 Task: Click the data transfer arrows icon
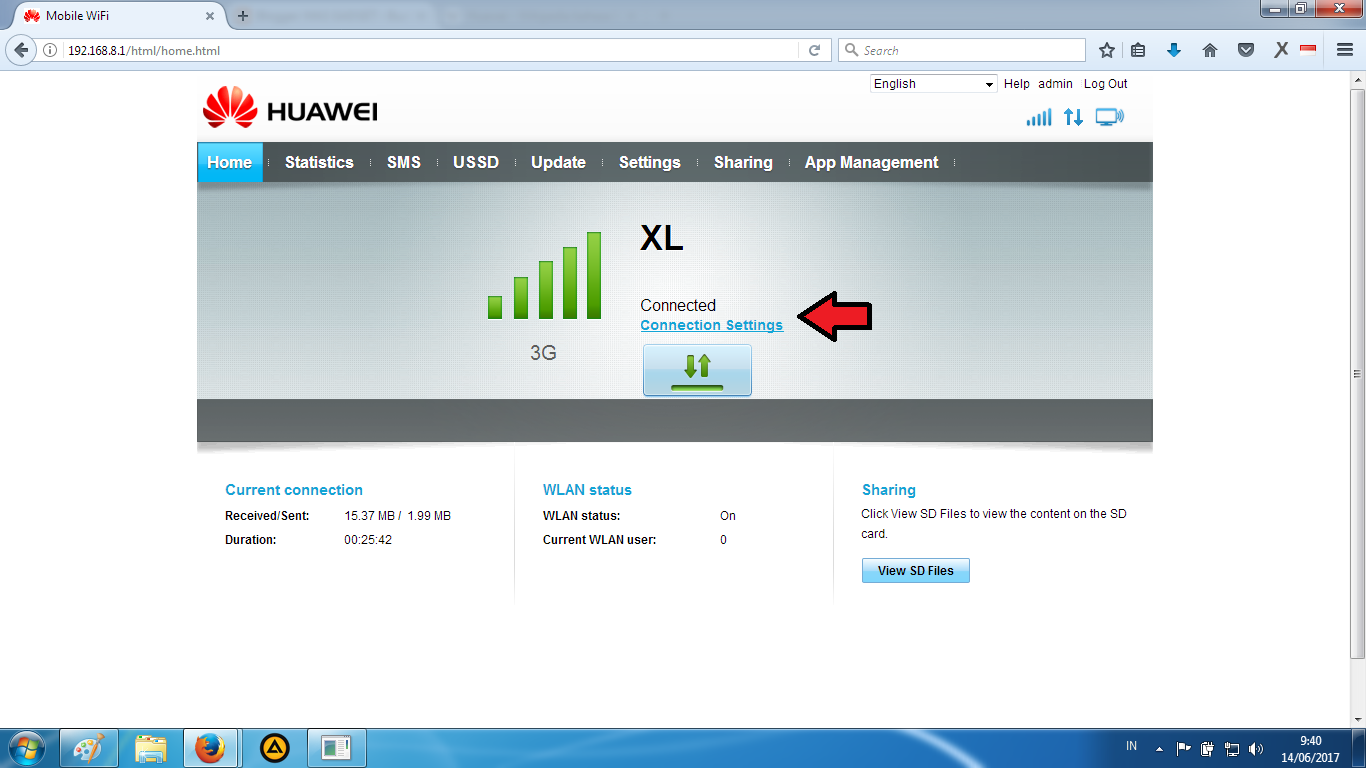1073,117
